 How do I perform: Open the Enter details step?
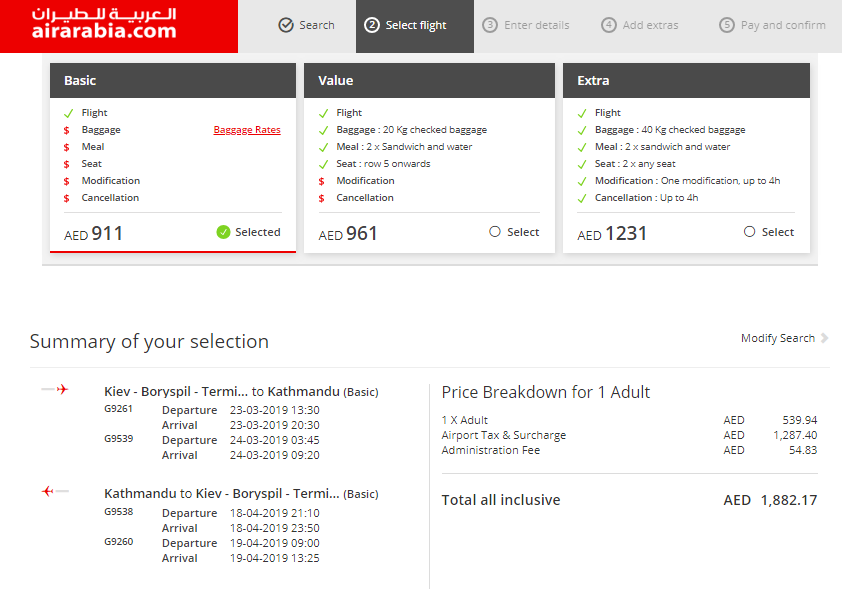coord(526,25)
